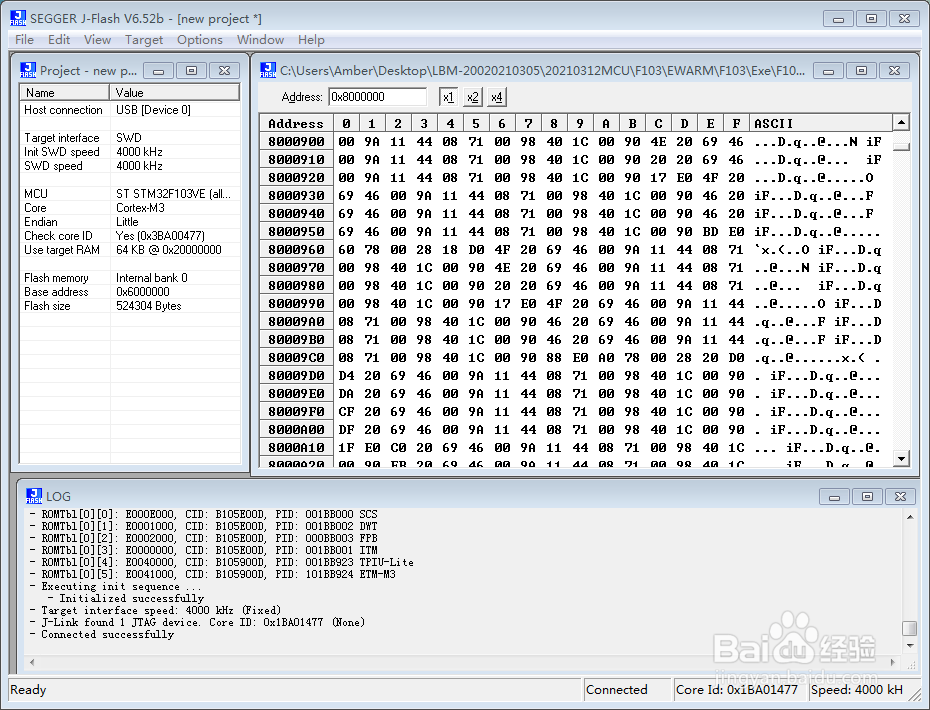Close the hex data window
The height and width of the screenshot is (710, 930).
tap(895, 71)
